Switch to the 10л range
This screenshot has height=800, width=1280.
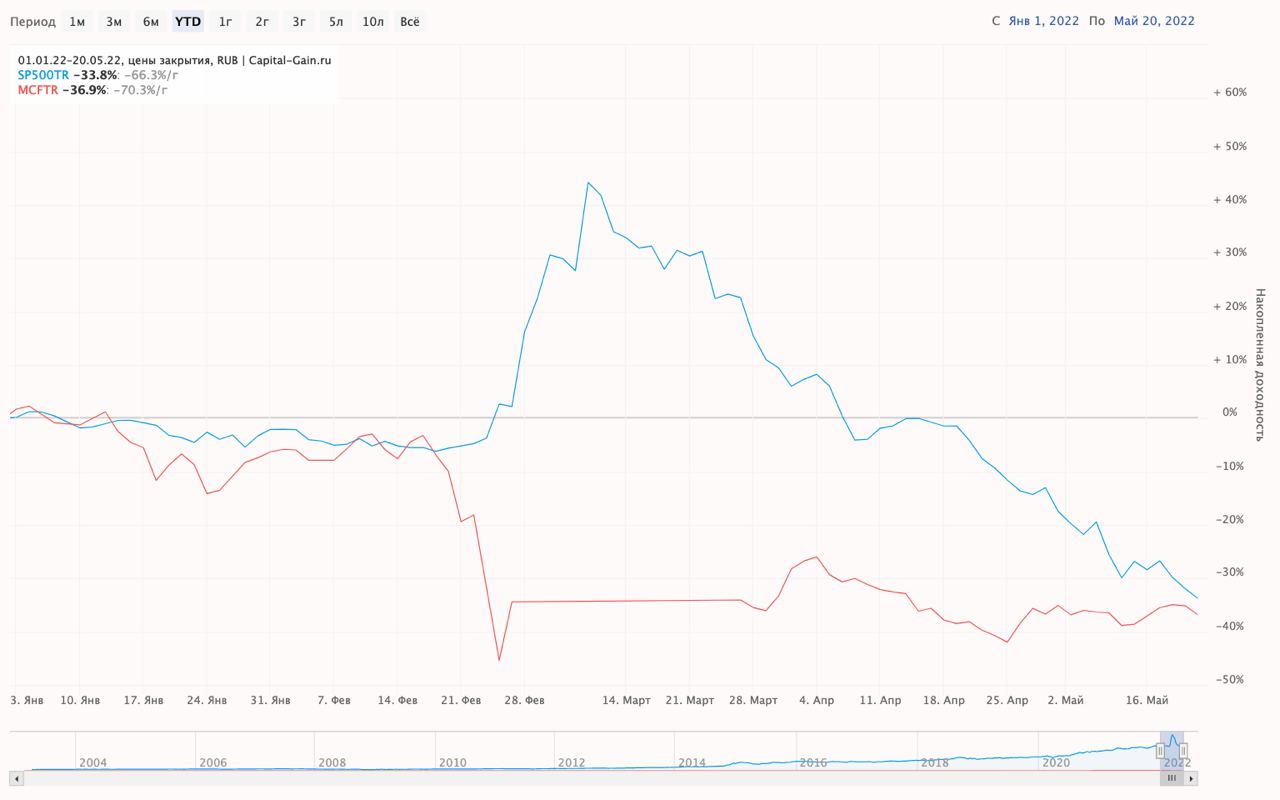point(373,21)
